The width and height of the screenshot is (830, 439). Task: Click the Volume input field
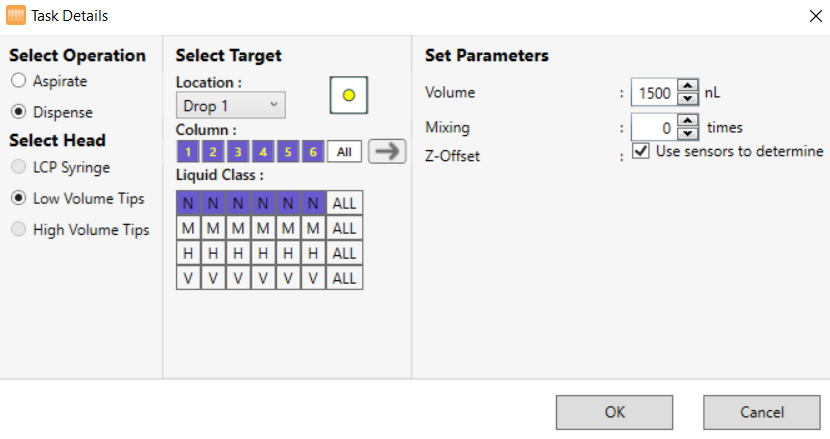click(654, 93)
